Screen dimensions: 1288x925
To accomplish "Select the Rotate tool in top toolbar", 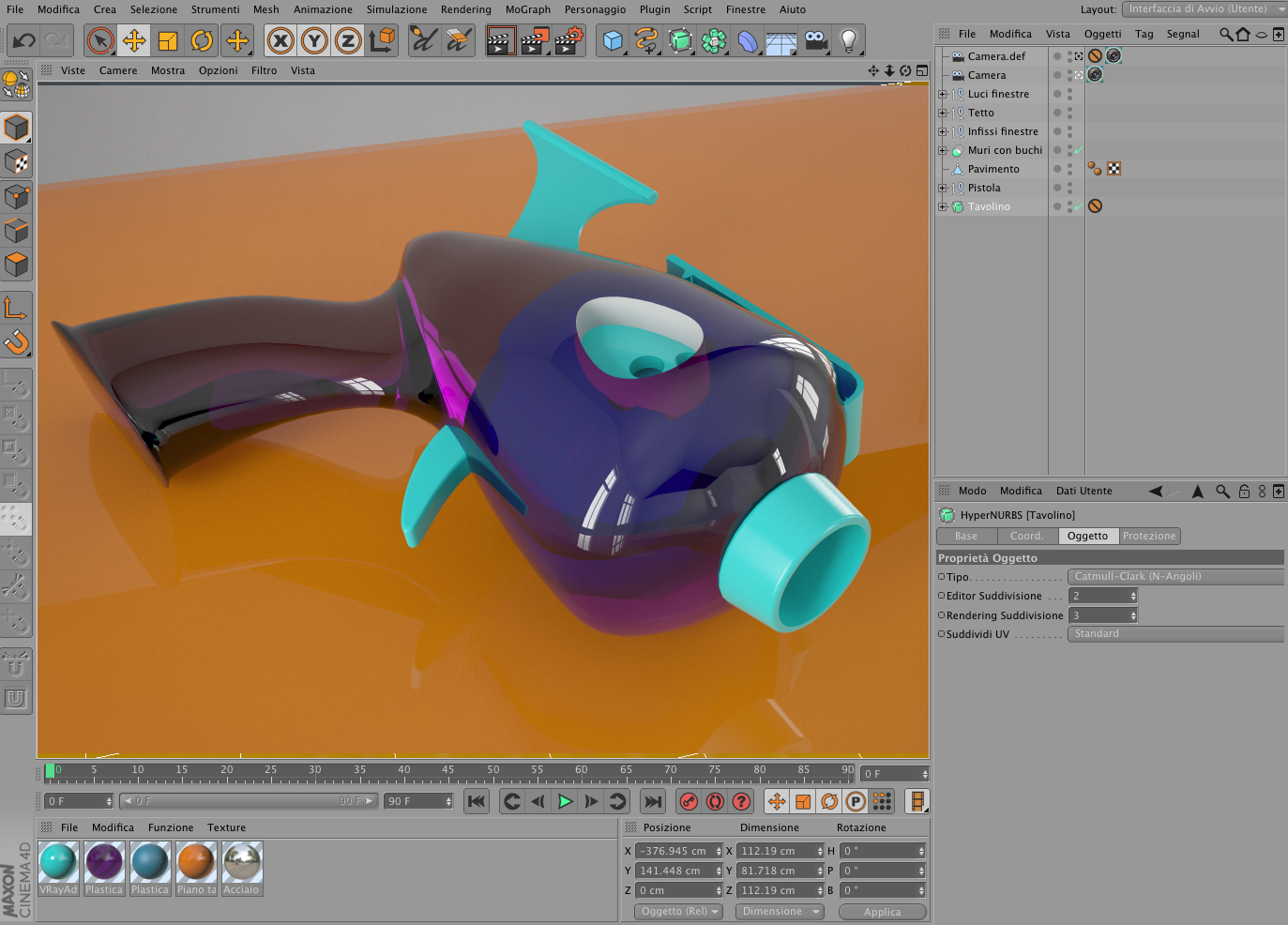I will [x=202, y=40].
